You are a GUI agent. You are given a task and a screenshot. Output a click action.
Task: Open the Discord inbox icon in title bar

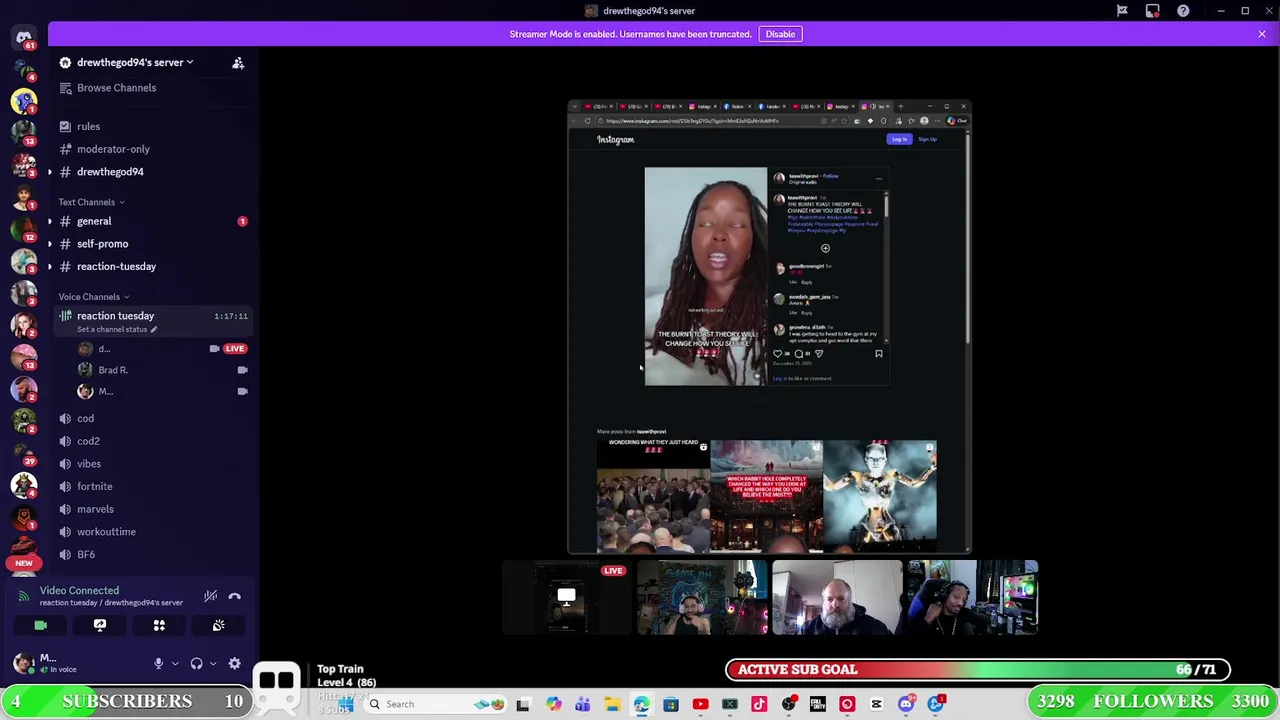tap(1152, 11)
